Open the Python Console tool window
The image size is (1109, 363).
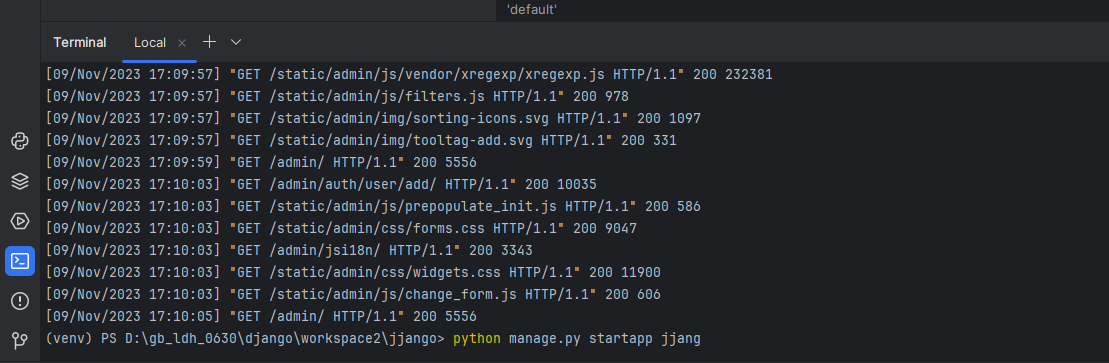(x=20, y=141)
